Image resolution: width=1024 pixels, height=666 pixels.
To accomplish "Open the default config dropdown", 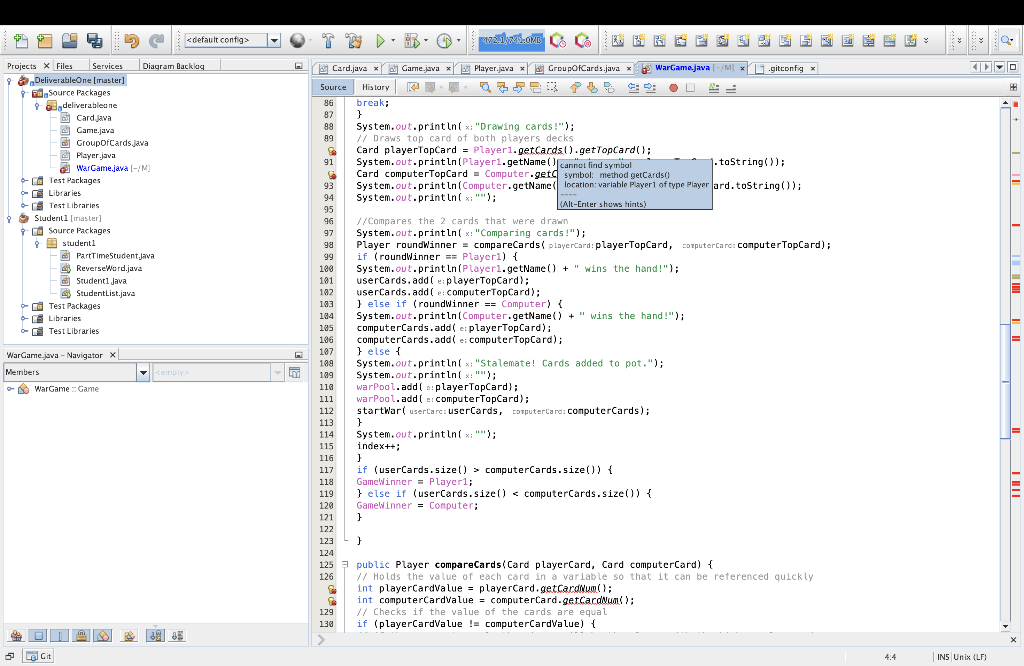I will [x=274, y=41].
